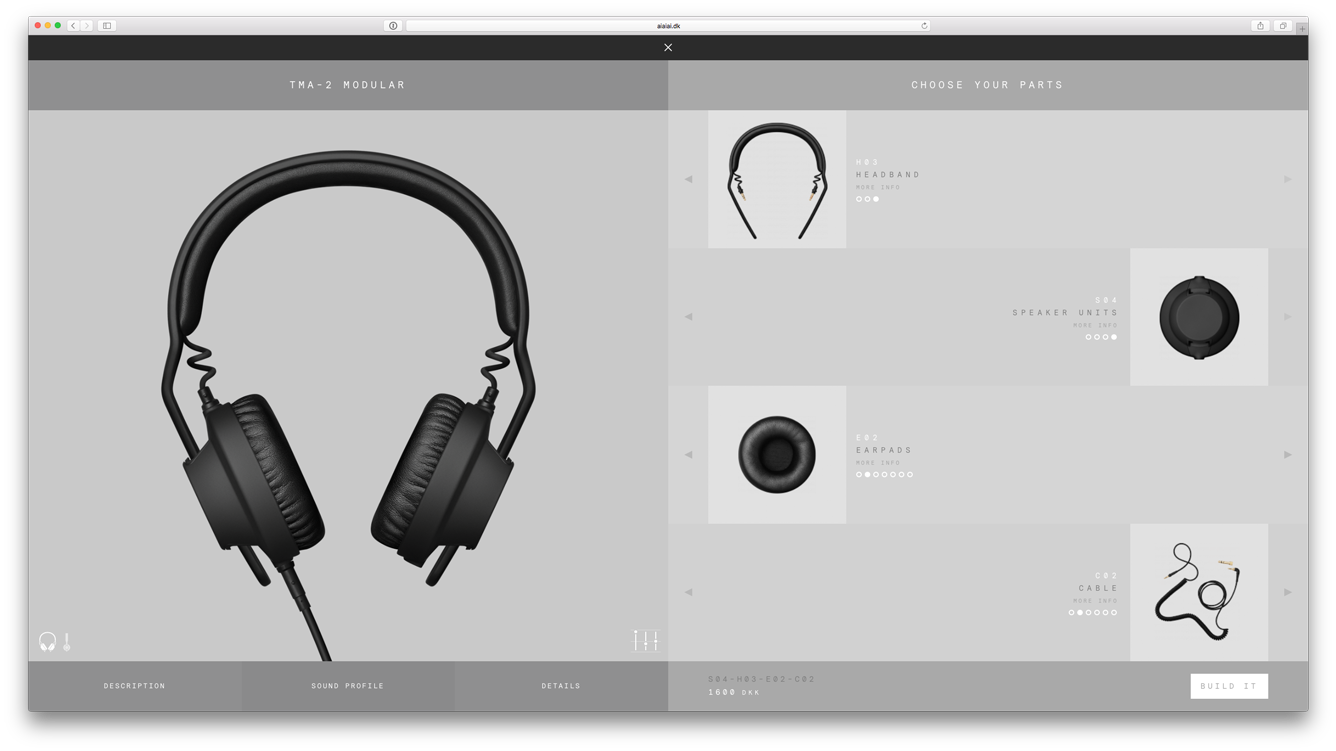
Task: Click the SPEAKER UNITS label
Action: pyautogui.click(x=1065, y=313)
